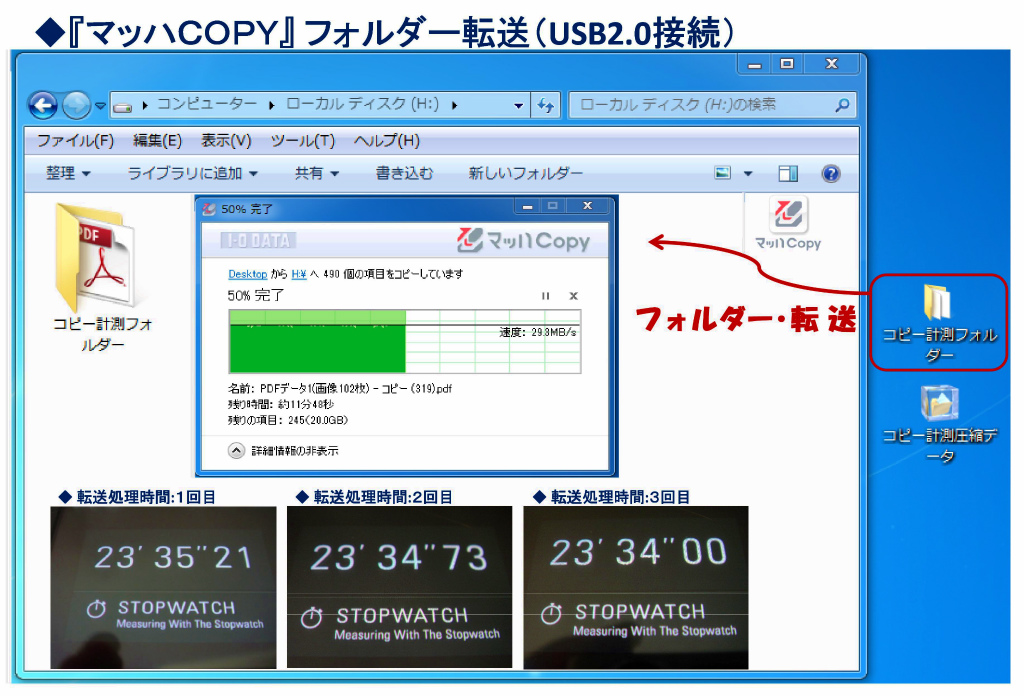Click the 1回目 stopwatch photo 23'35"21
1024x696 pixels.
tap(163, 587)
